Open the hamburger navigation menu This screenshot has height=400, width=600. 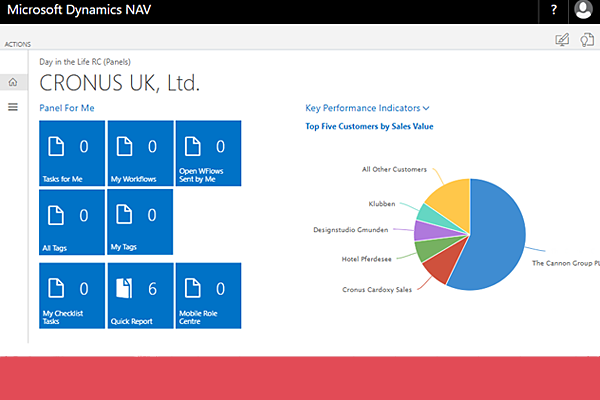click(x=13, y=107)
